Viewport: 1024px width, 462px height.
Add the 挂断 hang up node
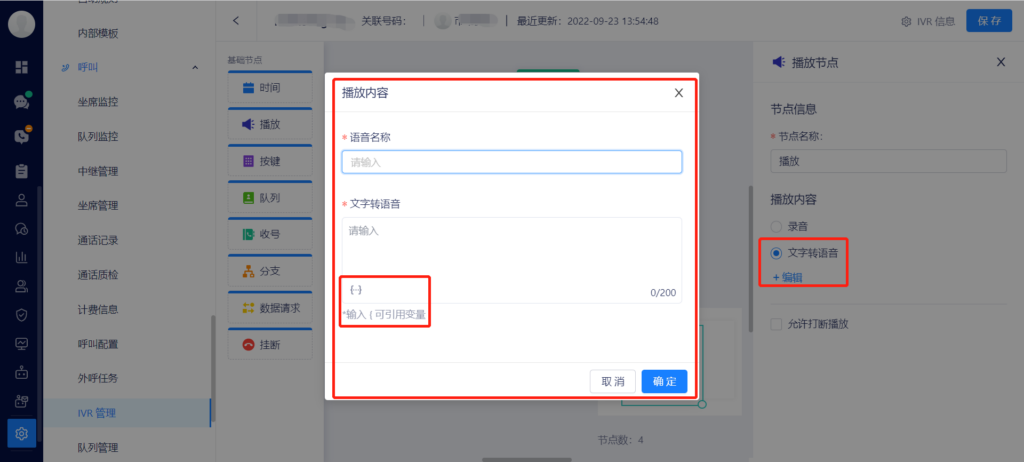click(x=270, y=344)
